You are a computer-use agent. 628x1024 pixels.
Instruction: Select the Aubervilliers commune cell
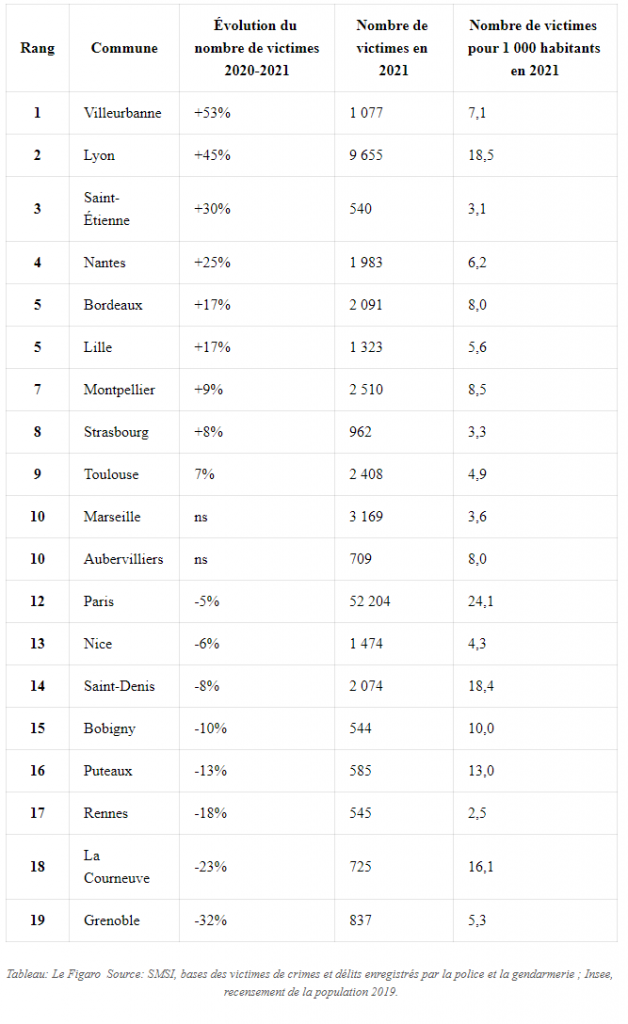pos(124,559)
